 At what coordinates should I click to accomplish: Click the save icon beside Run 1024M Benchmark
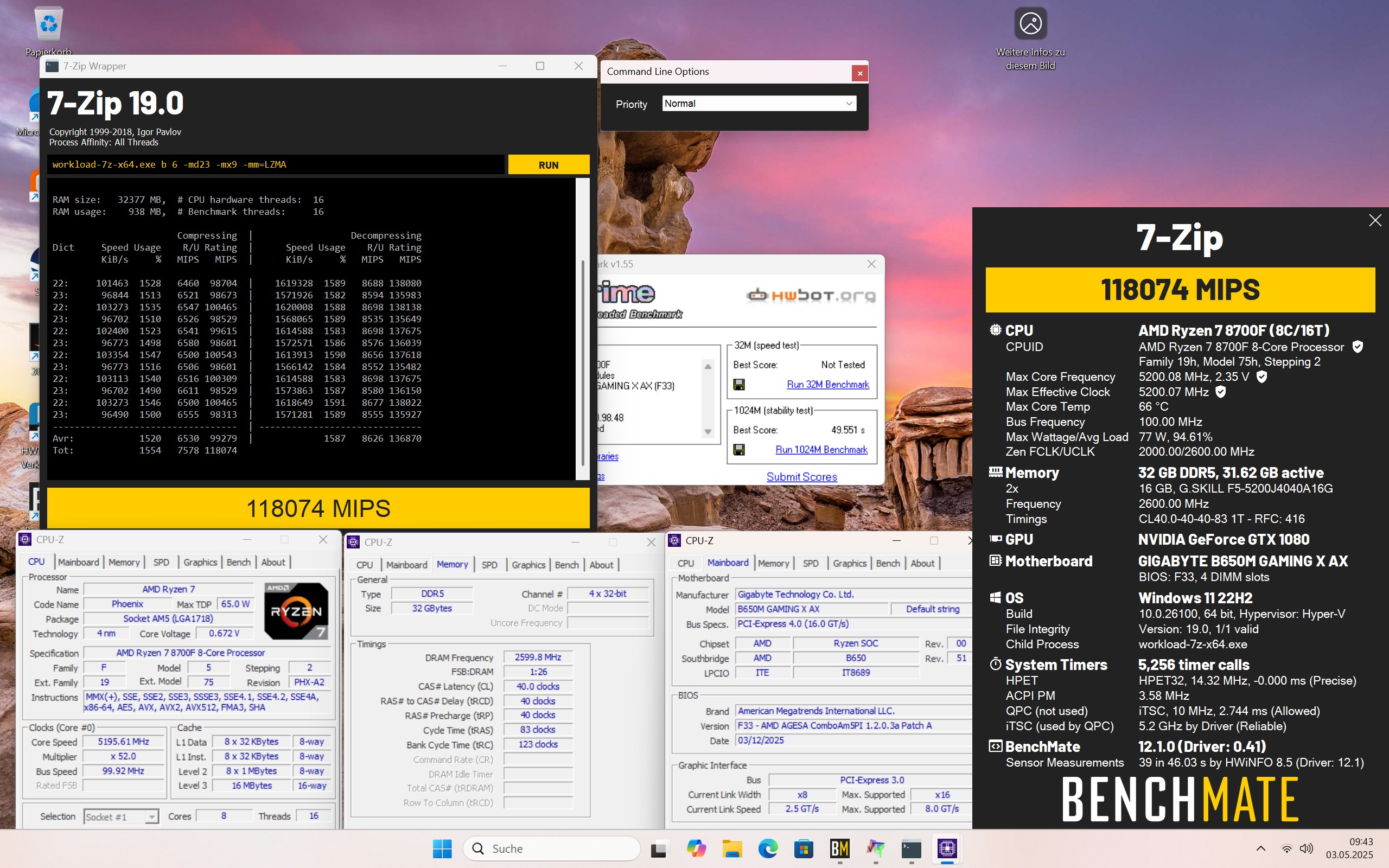click(740, 450)
